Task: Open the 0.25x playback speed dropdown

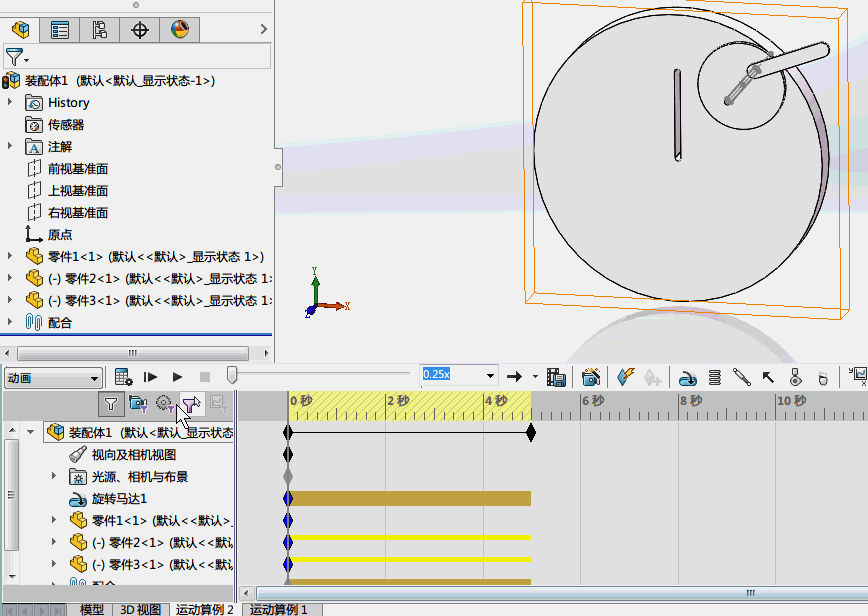Action: 490,376
